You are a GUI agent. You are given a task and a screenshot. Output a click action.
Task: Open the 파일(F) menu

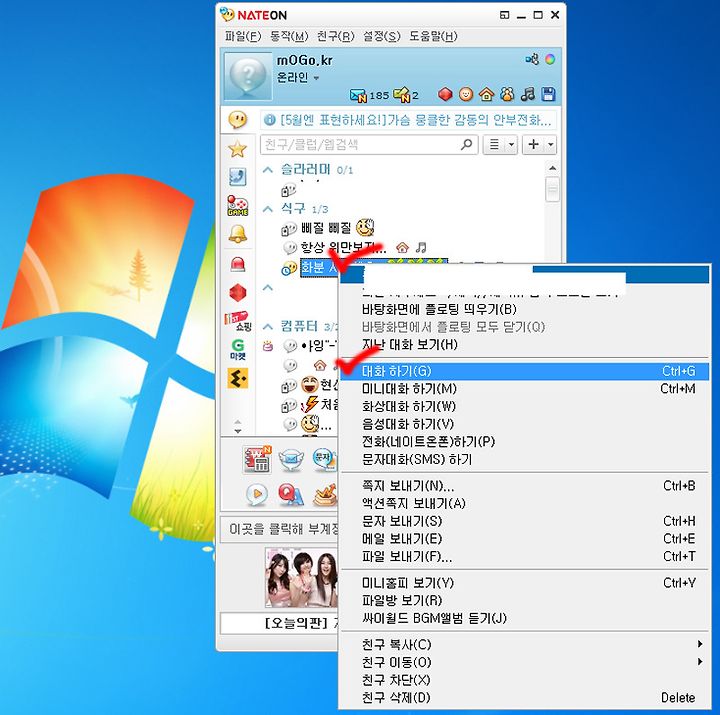pyautogui.click(x=242, y=36)
